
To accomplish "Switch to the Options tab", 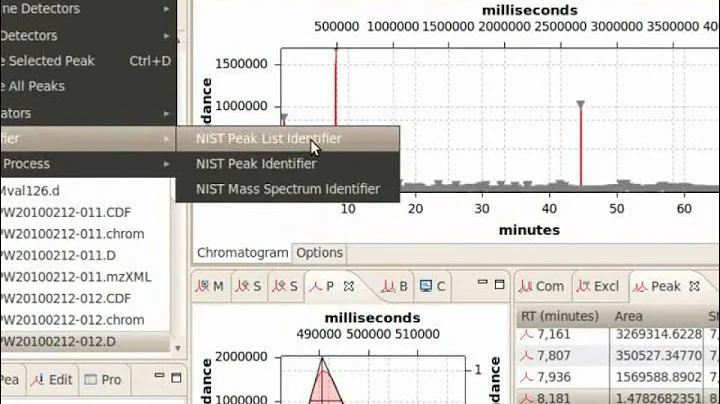I will [x=320, y=253].
